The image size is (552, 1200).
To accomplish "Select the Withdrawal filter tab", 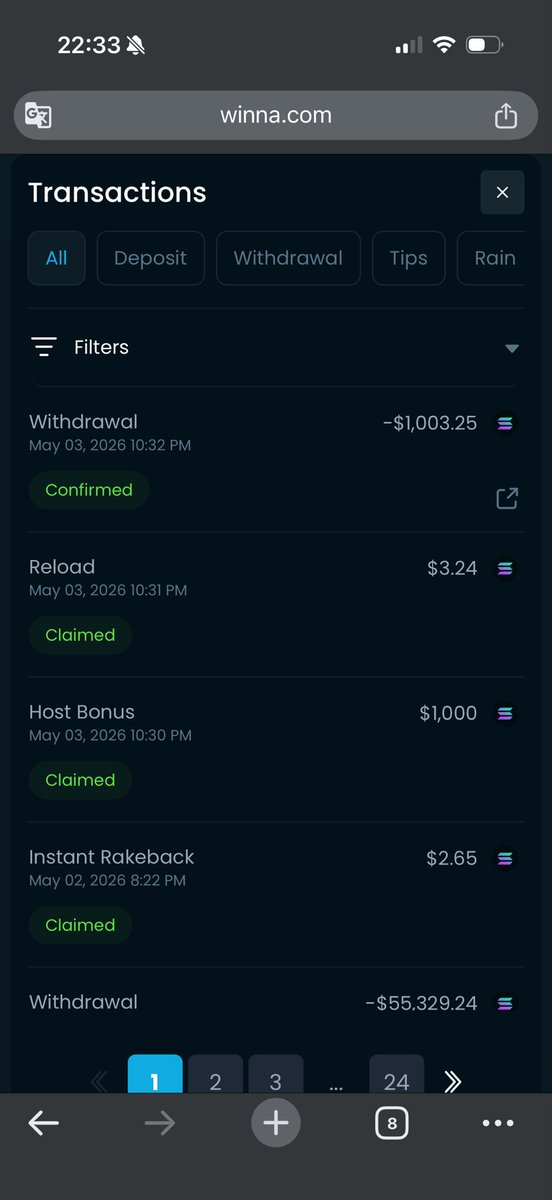I will tap(288, 258).
